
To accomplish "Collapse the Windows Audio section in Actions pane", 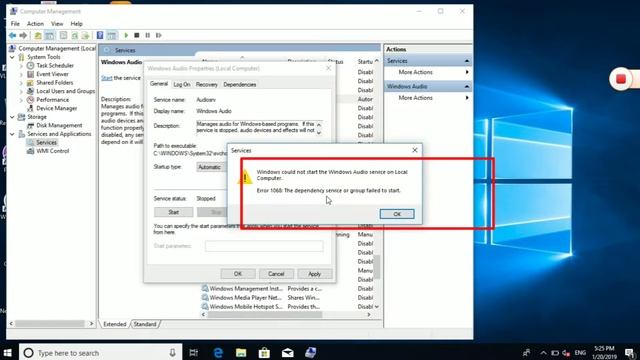I will pyautogui.click(x=467, y=87).
